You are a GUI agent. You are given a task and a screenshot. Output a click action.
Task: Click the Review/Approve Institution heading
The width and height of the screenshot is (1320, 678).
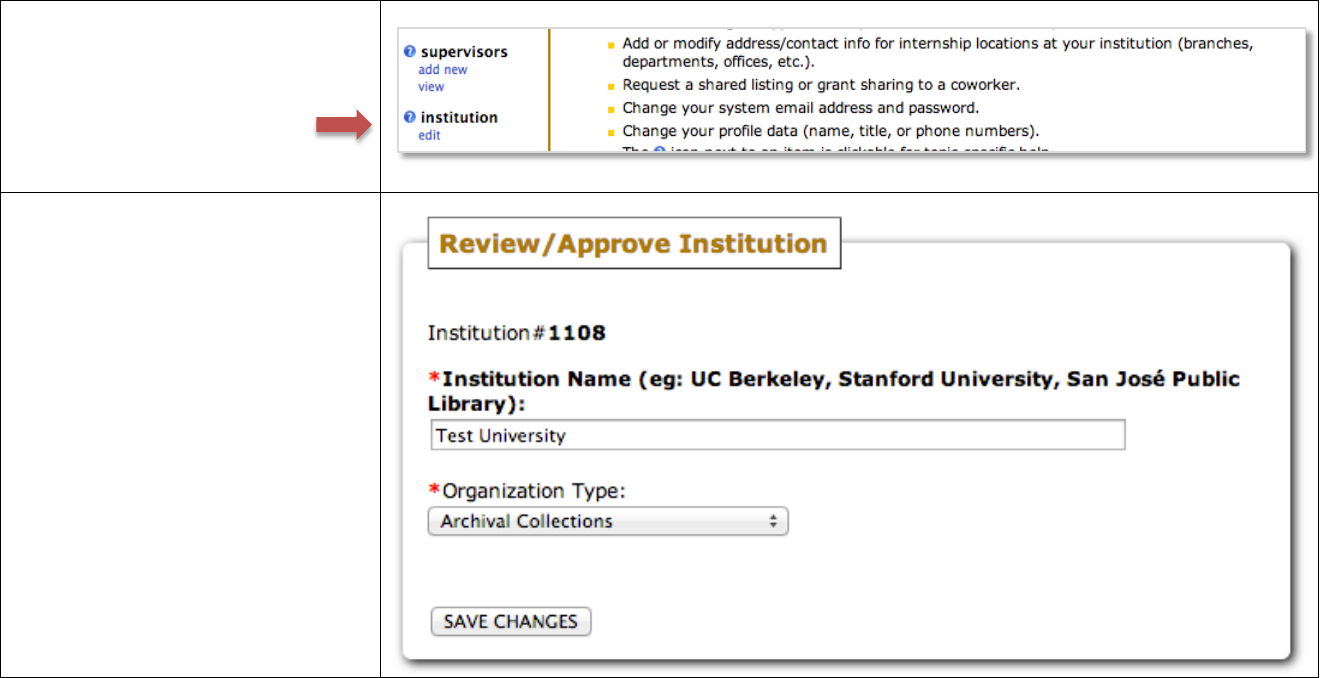[x=633, y=244]
